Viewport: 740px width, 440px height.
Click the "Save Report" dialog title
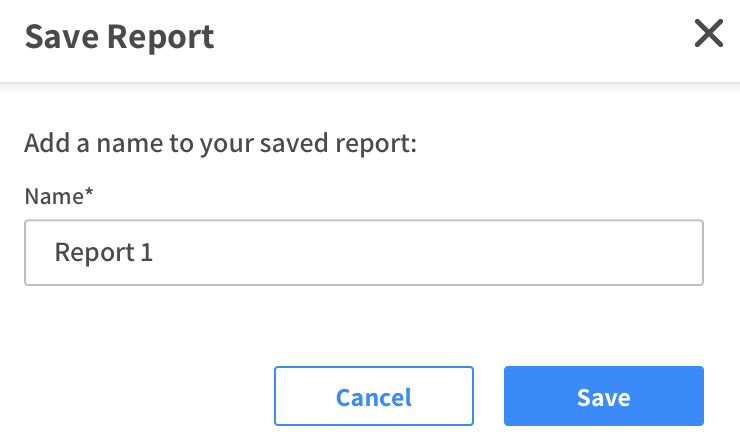click(x=119, y=37)
